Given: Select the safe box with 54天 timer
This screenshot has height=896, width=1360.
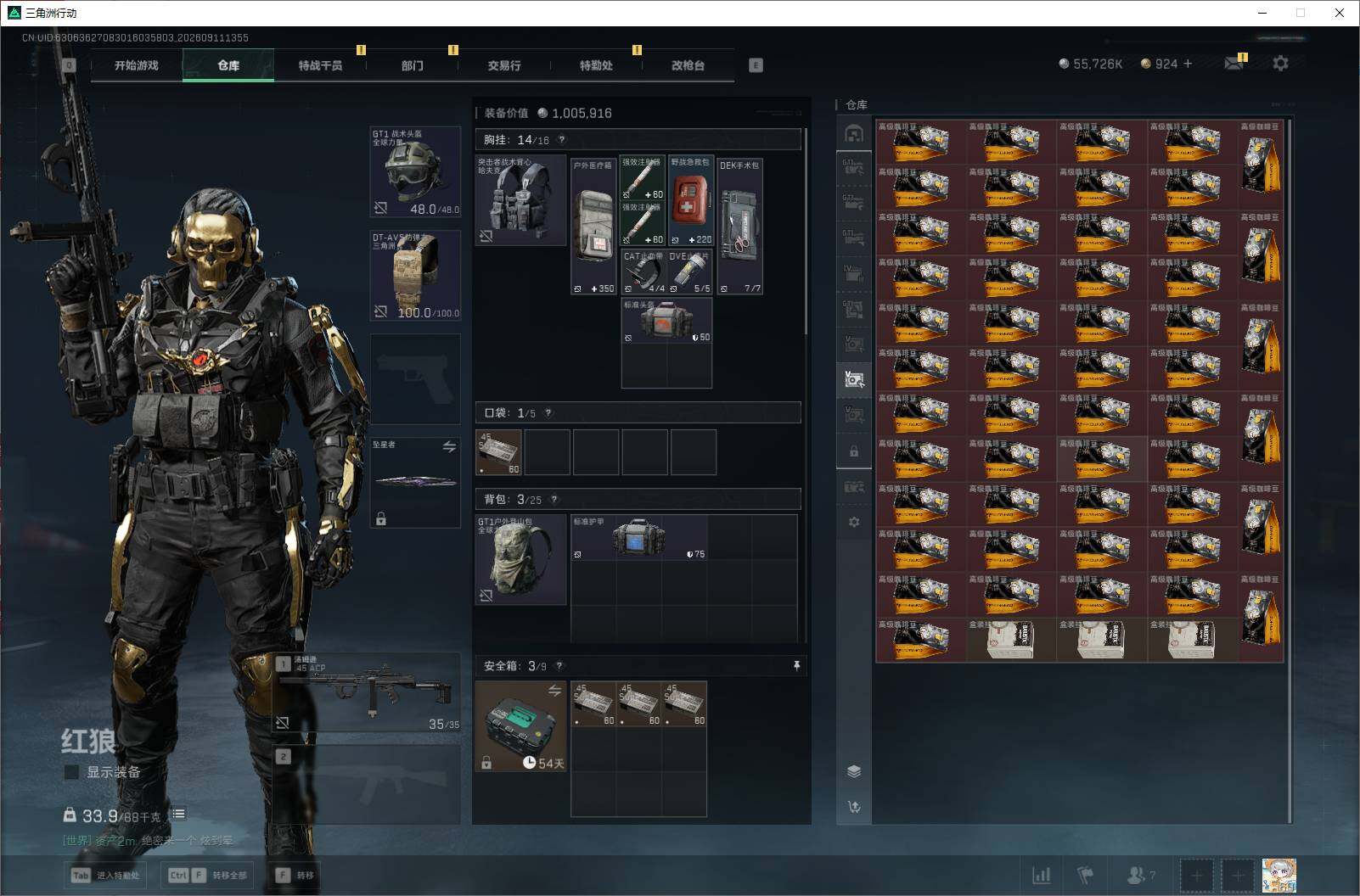Looking at the screenshot, I should (520, 726).
